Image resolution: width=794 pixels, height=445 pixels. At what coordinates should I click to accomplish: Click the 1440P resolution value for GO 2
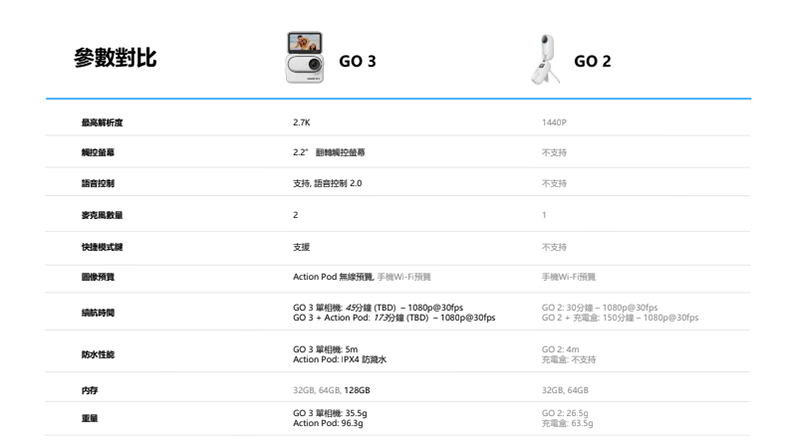(554, 122)
